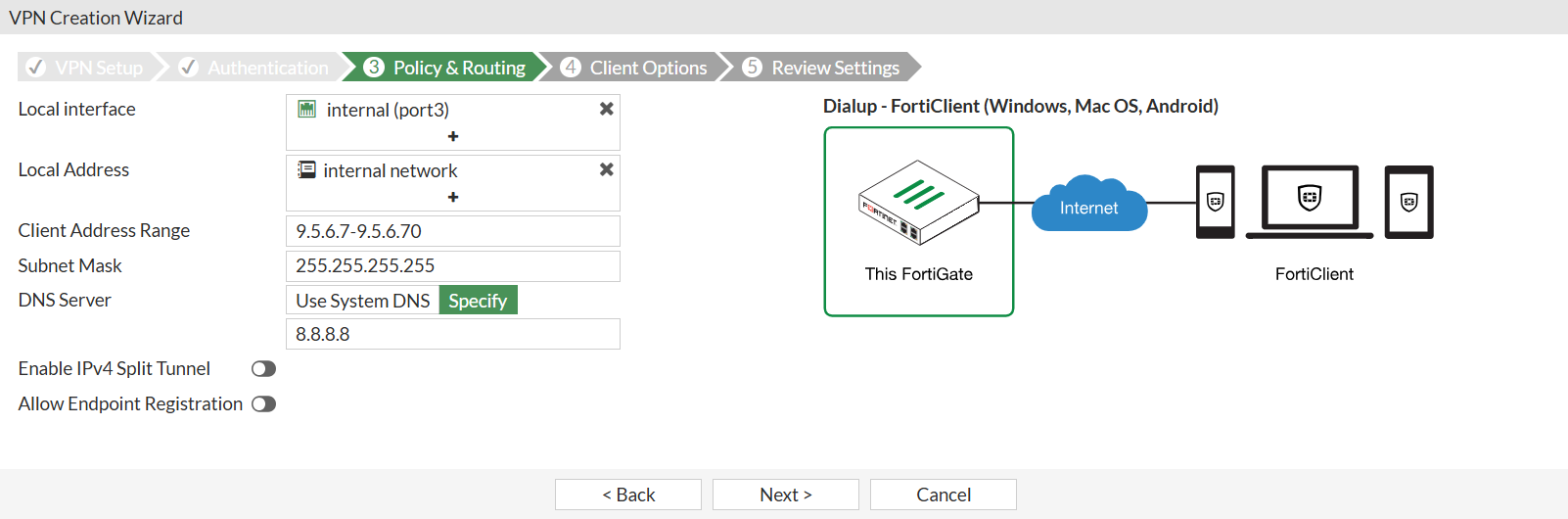Go back with the Back button
This screenshot has height=519, width=1568.
[x=628, y=495]
